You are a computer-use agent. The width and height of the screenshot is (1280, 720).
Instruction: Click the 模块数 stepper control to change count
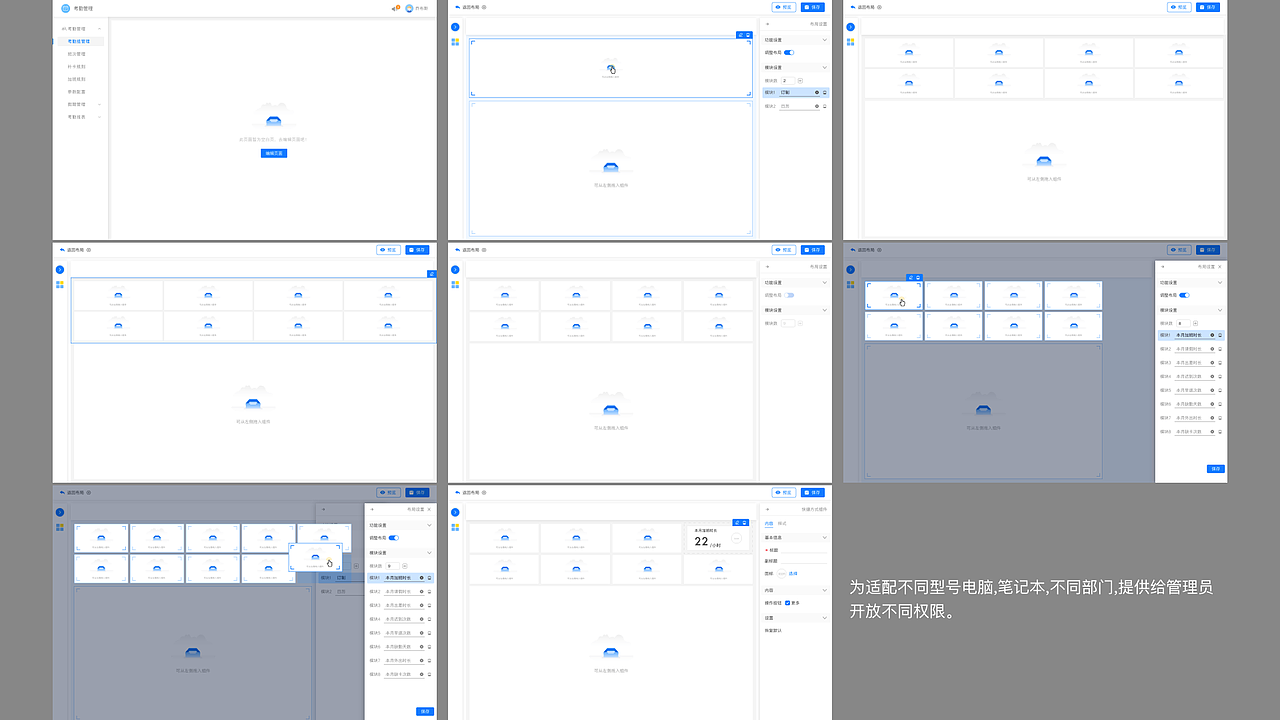tap(800, 80)
